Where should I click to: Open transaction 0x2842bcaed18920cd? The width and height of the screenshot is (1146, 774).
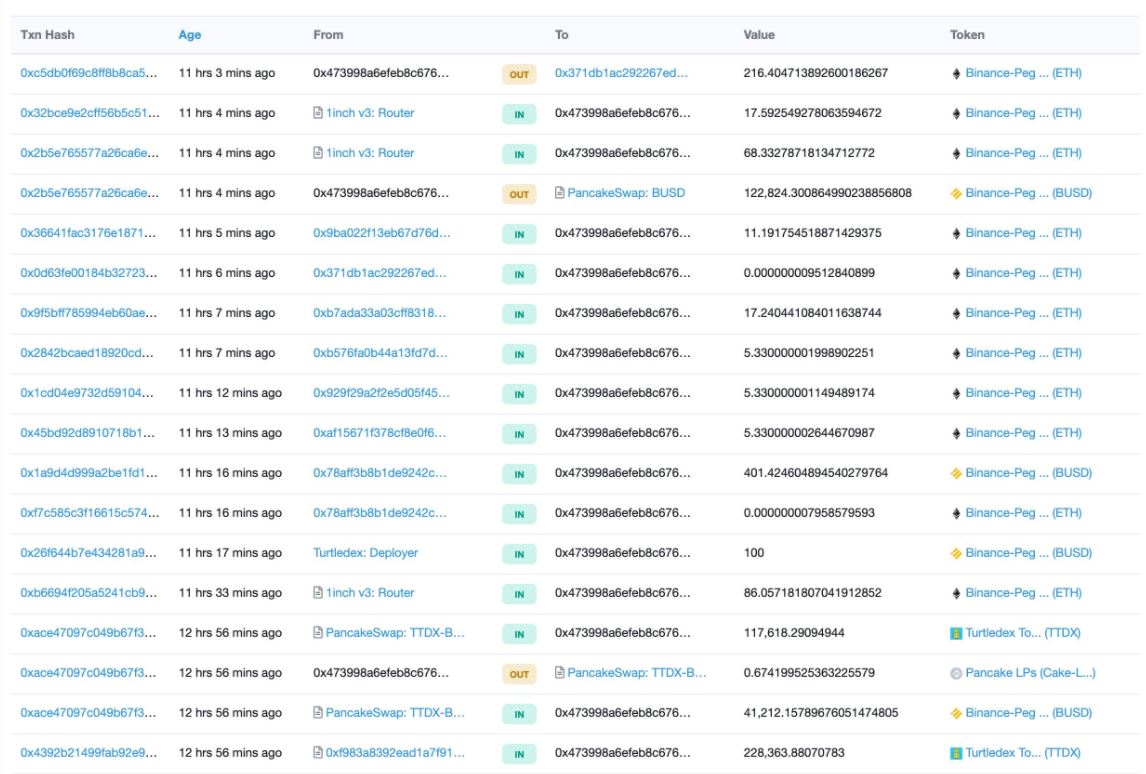point(87,352)
